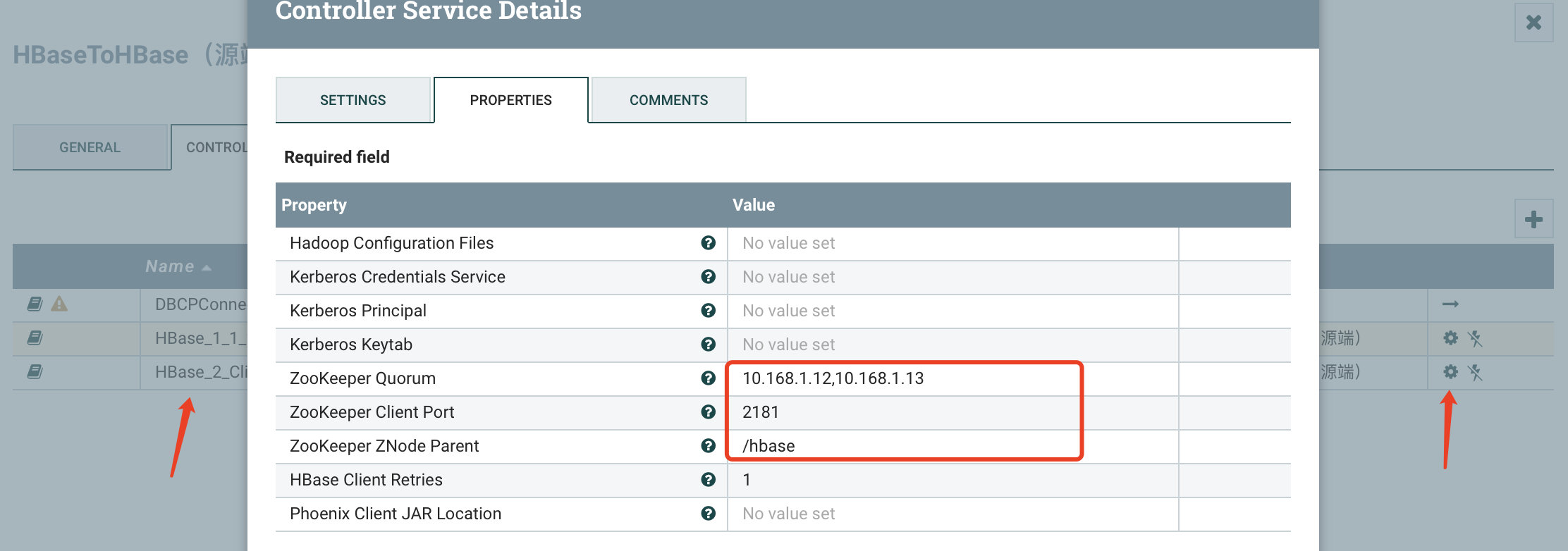Select CONTROL tab in background window
Viewport: 1568px width, 551px height.
(209, 147)
